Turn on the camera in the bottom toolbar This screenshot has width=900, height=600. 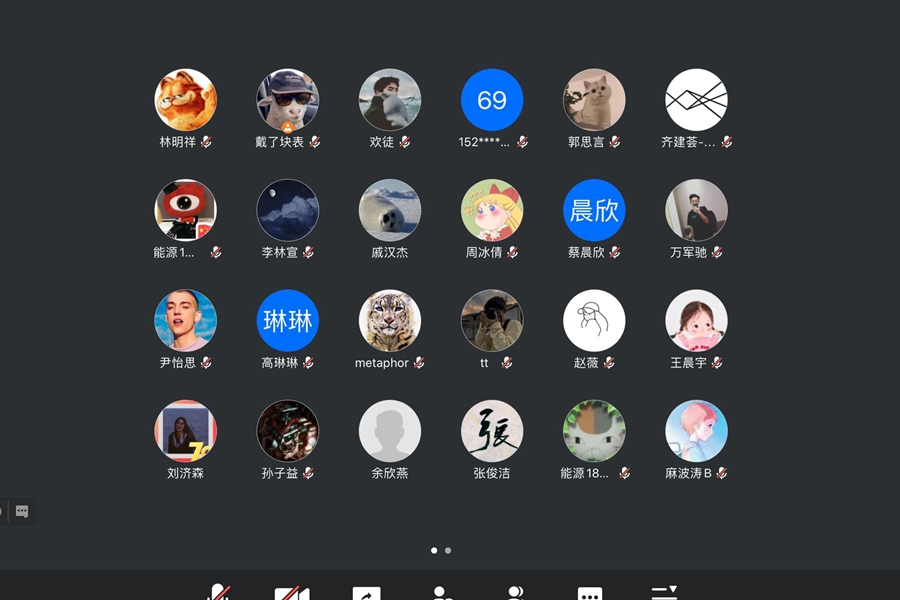point(292,592)
